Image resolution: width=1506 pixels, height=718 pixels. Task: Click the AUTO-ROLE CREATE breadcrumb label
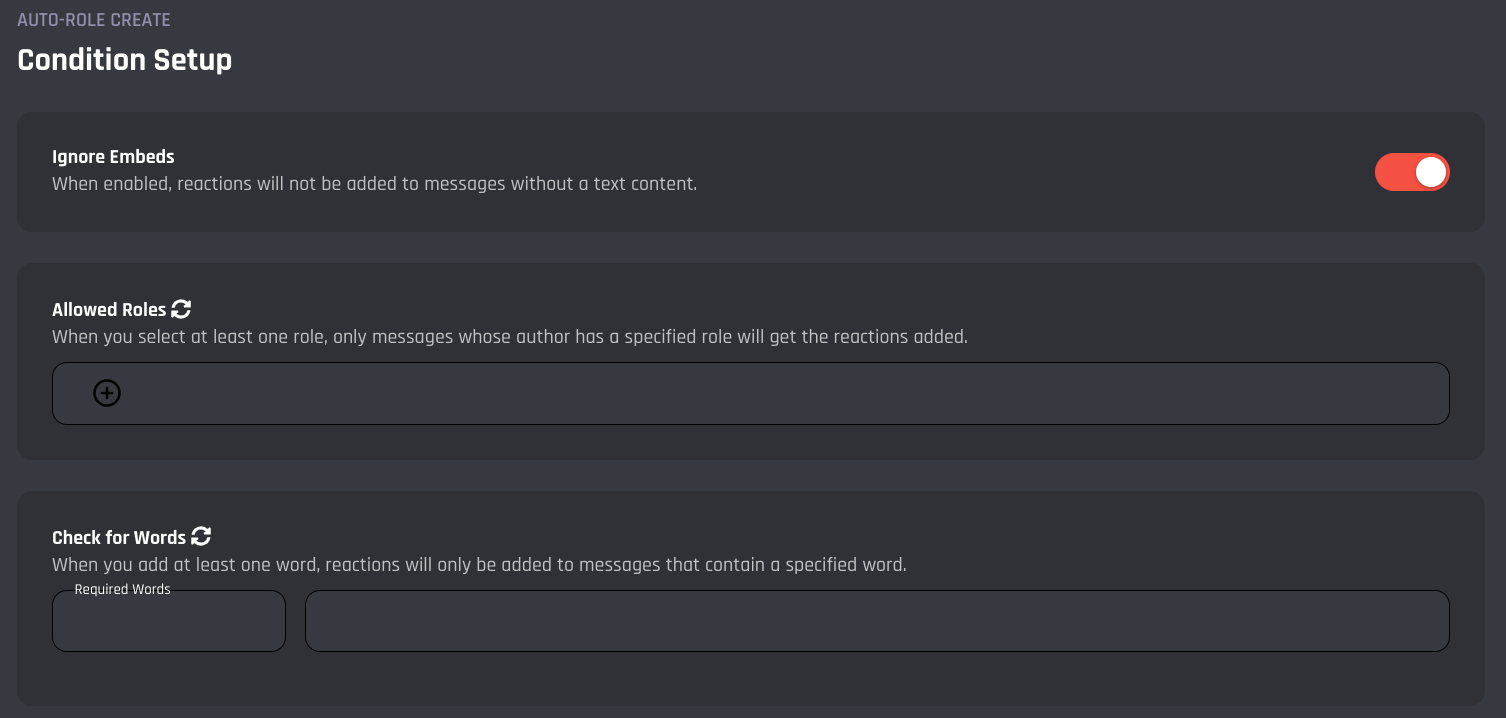click(94, 20)
